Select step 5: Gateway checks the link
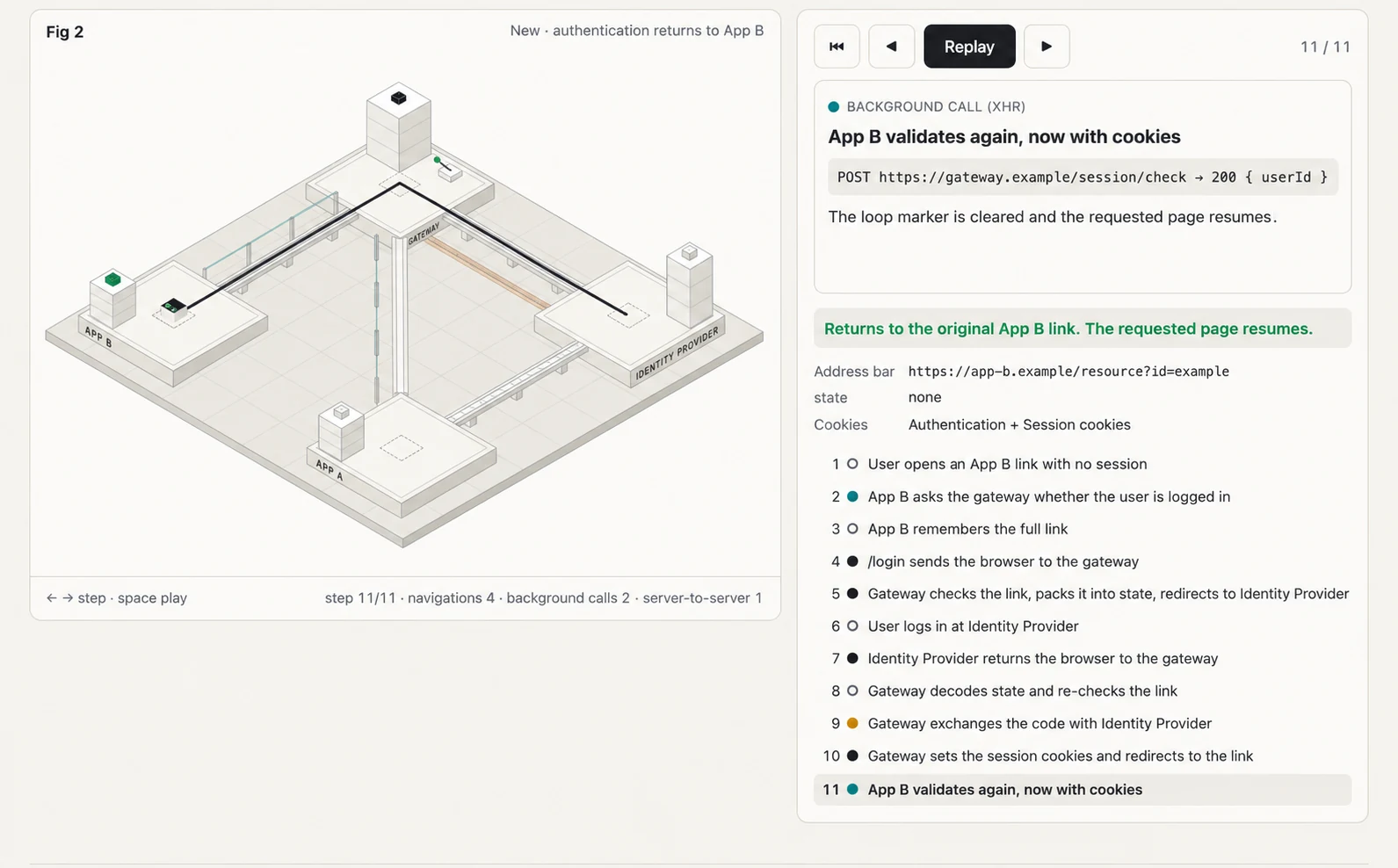The image size is (1398, 868). click(1083, 594)
